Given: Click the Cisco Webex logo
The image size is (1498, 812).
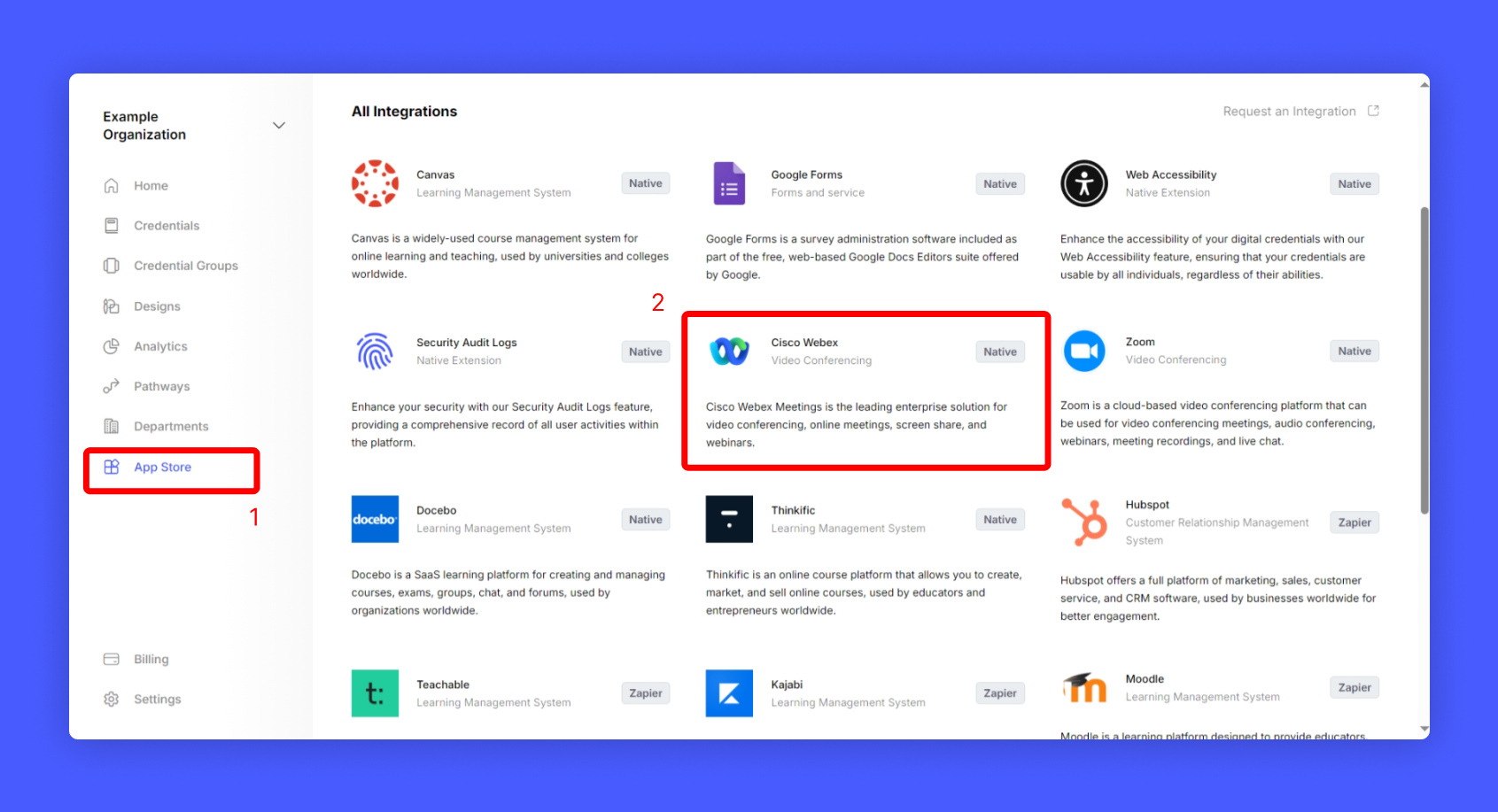Looking at the screenshot, I should (729, 352).
